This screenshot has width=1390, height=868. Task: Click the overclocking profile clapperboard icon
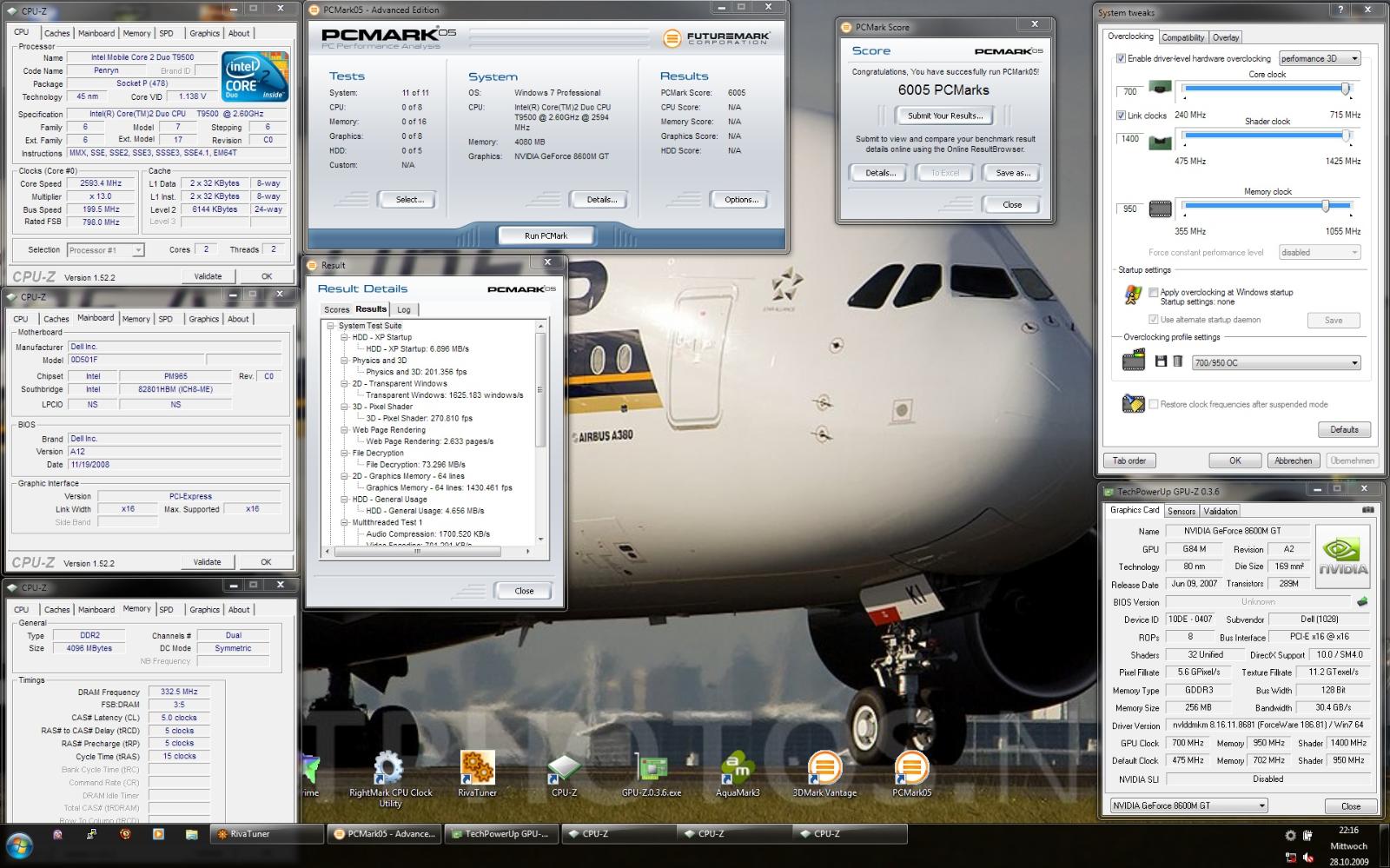tap(1134, 361)
